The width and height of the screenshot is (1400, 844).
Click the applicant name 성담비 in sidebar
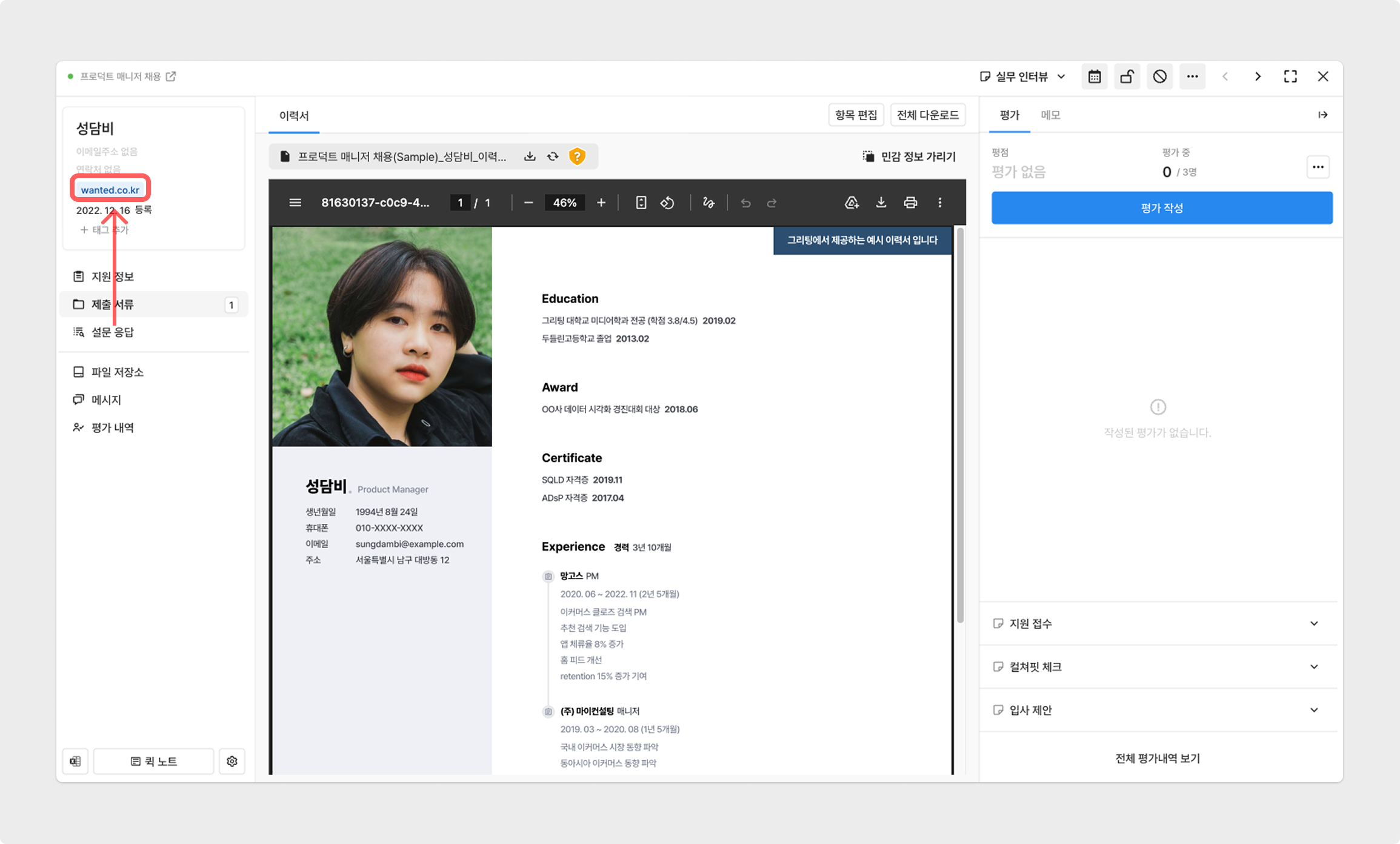(x=95, y=129)
